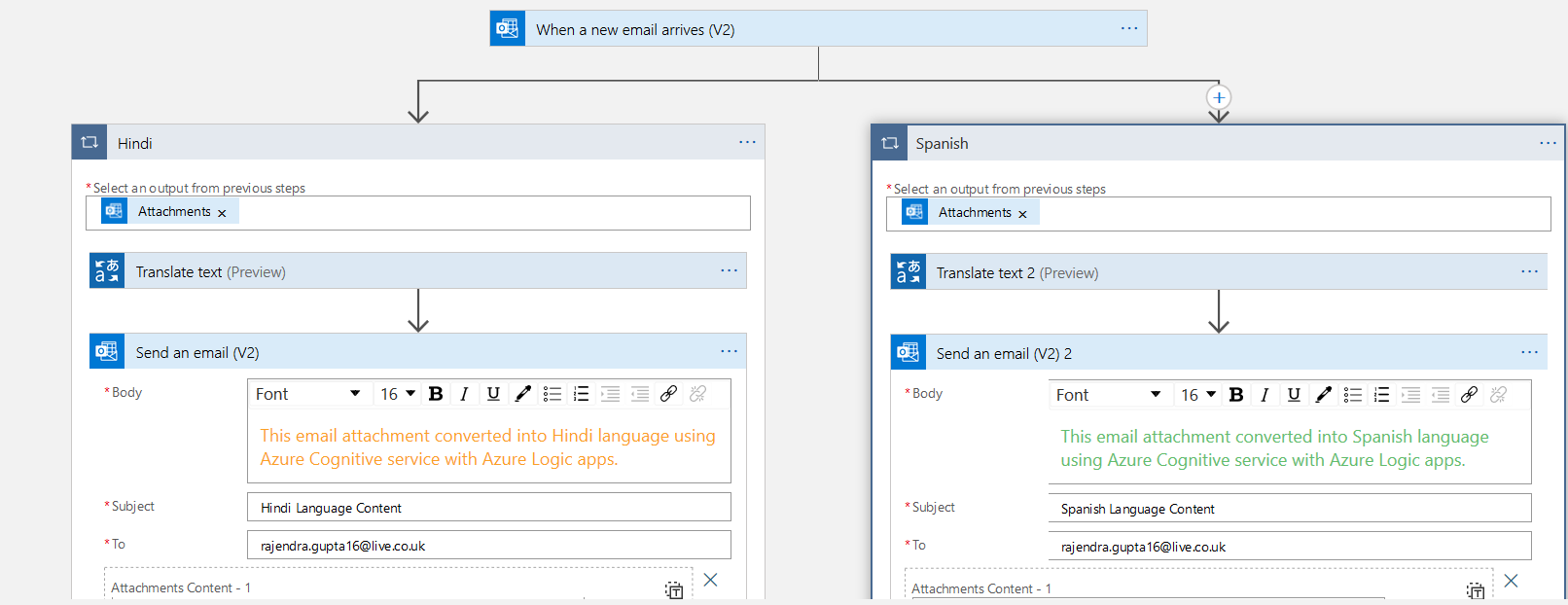The image size is (1568, 605).
Task: Insert bulleted list in Spanish email body
Action: click(x=1352, y=395)
